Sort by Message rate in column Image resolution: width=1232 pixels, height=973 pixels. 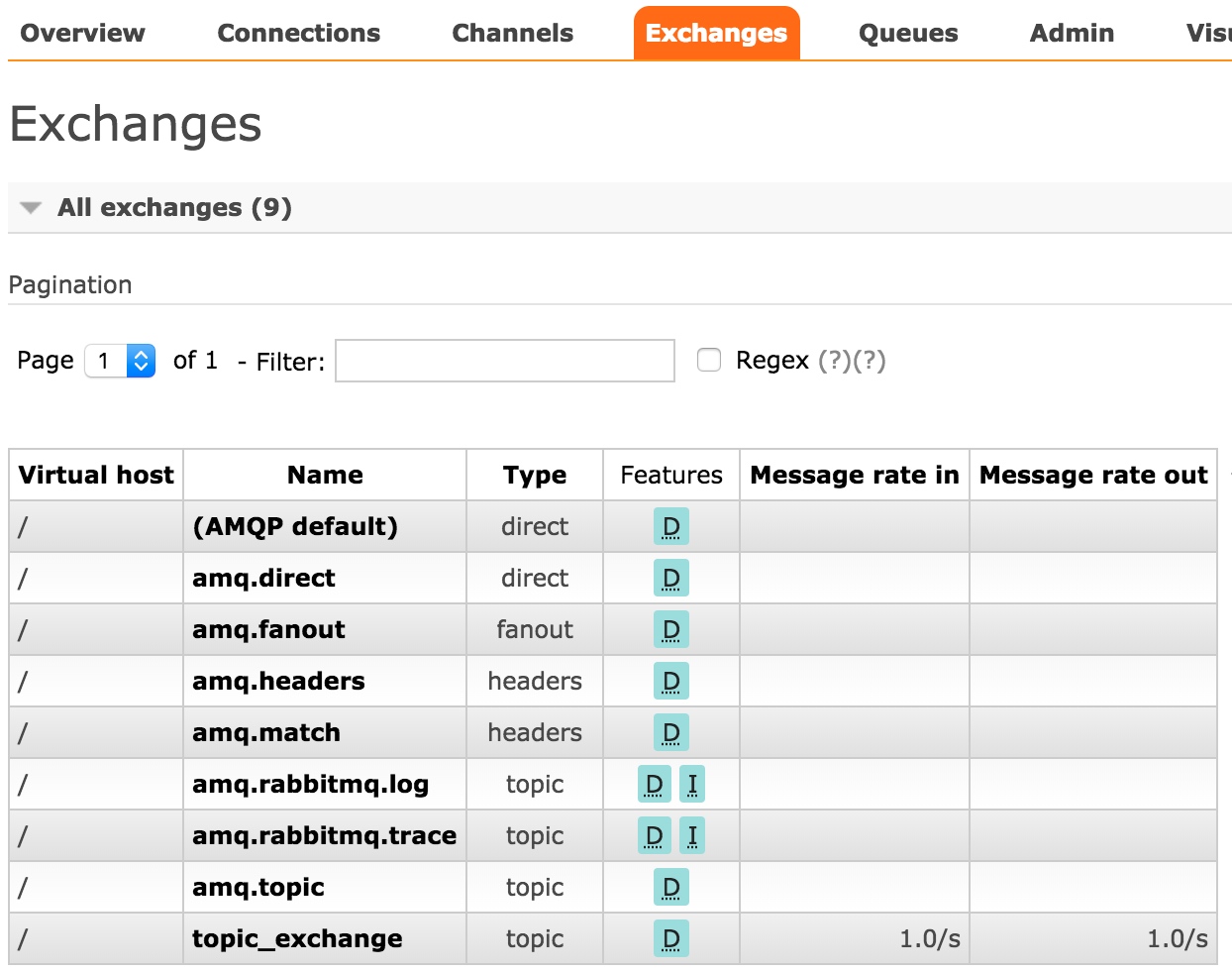855,475
